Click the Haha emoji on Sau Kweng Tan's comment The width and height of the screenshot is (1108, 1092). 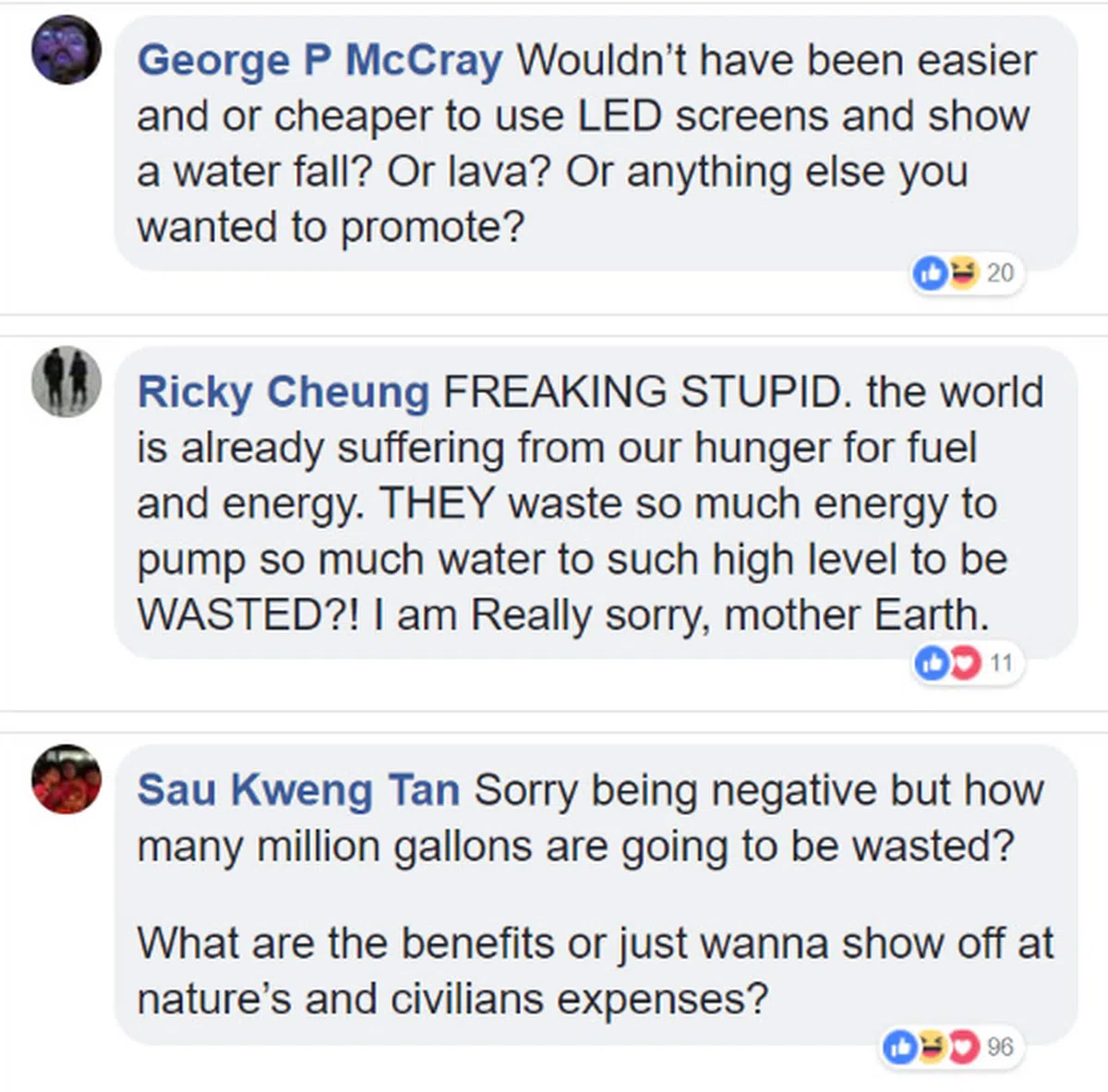coord(932,1047)
